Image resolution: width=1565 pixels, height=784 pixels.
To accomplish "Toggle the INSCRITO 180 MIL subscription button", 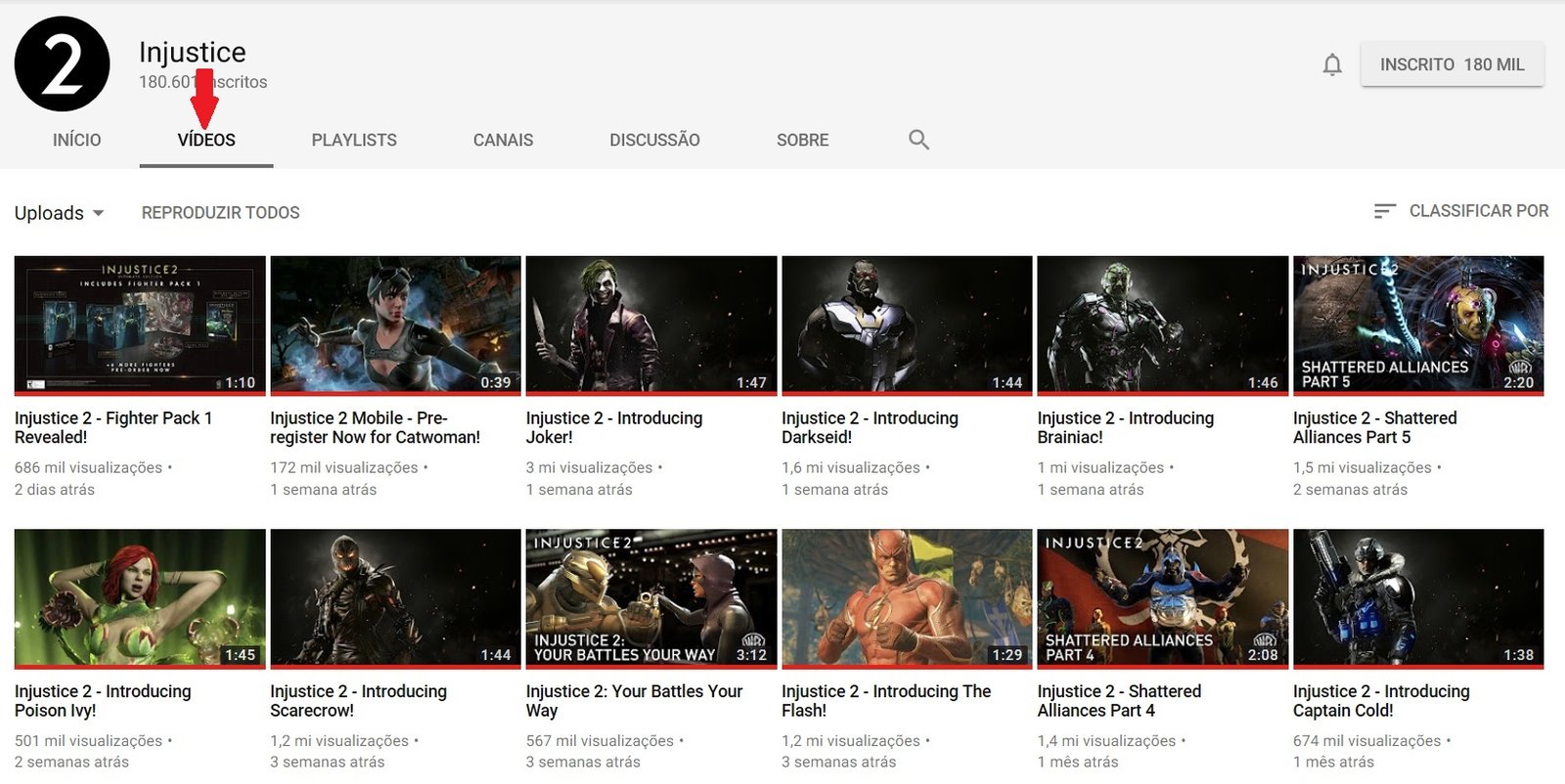I will tap(1452, 65).
